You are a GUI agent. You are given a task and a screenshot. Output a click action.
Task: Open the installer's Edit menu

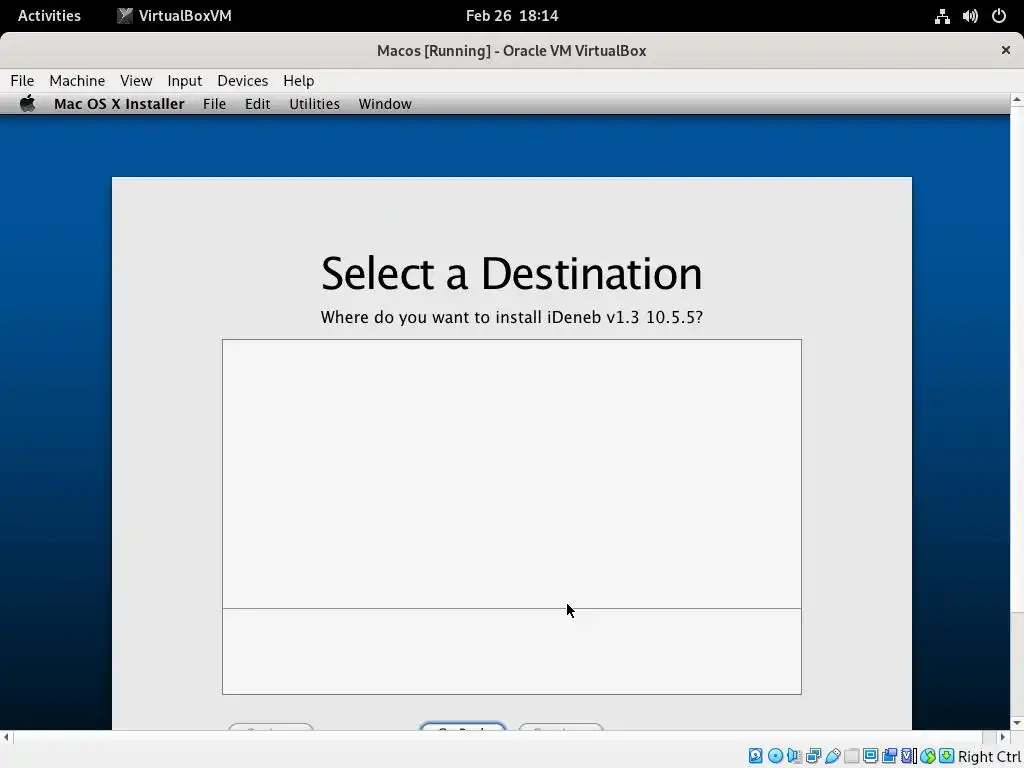pyautogui.click(x=257, y=104)
